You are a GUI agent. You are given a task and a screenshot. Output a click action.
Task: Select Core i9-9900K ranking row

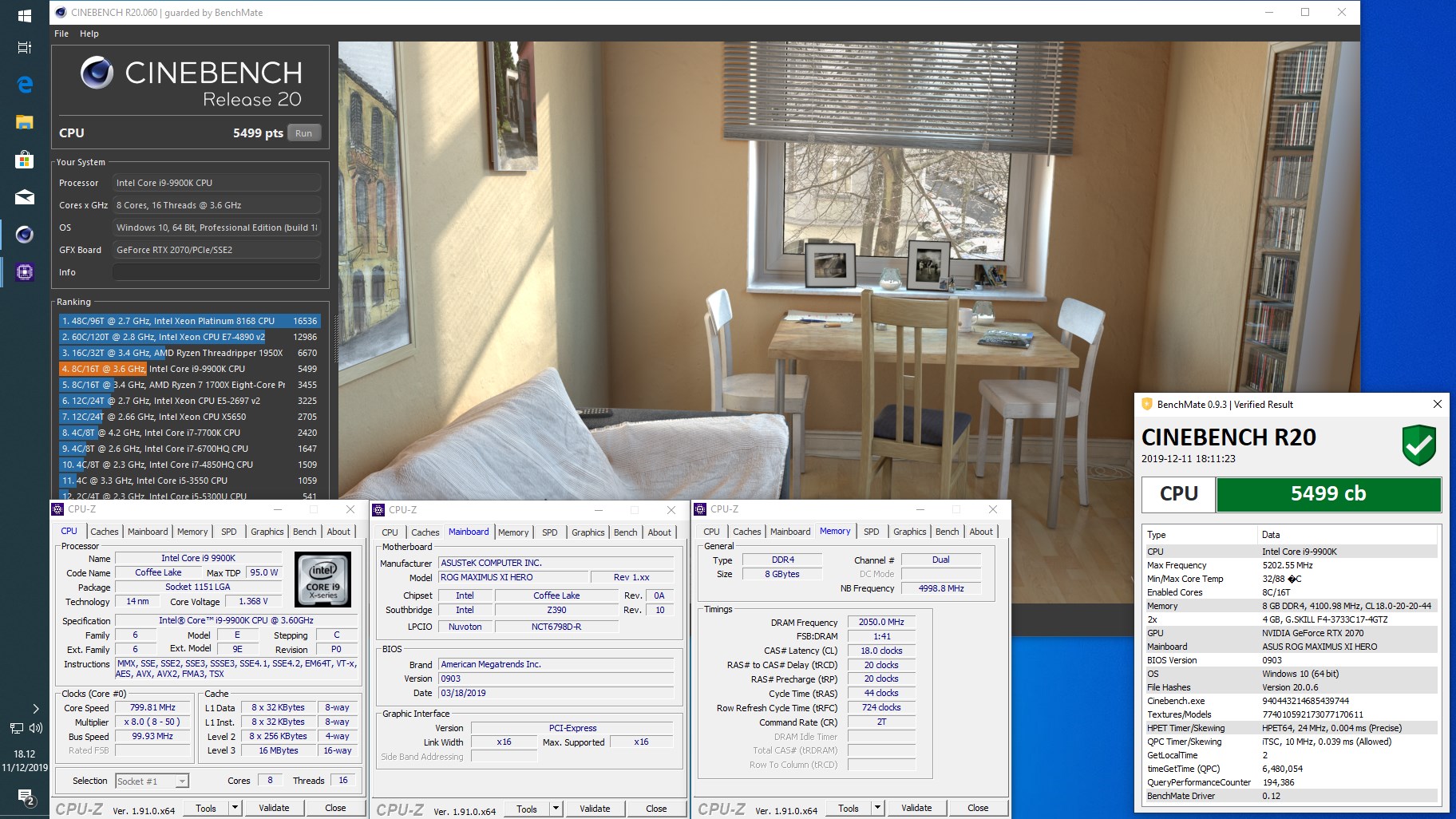190,369
